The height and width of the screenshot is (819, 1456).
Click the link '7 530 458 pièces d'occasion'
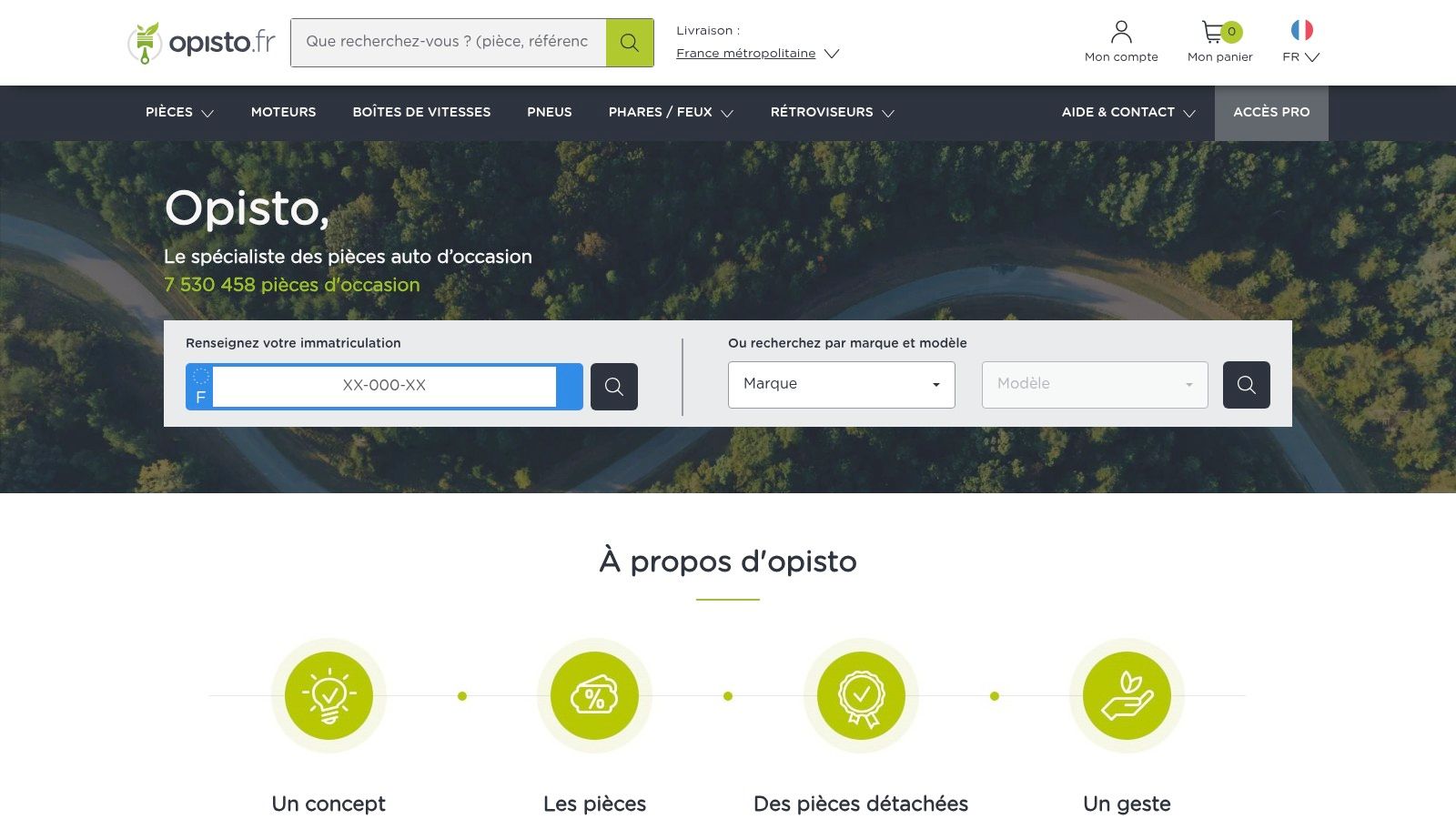pyautogui.click(x=291, y=285)
